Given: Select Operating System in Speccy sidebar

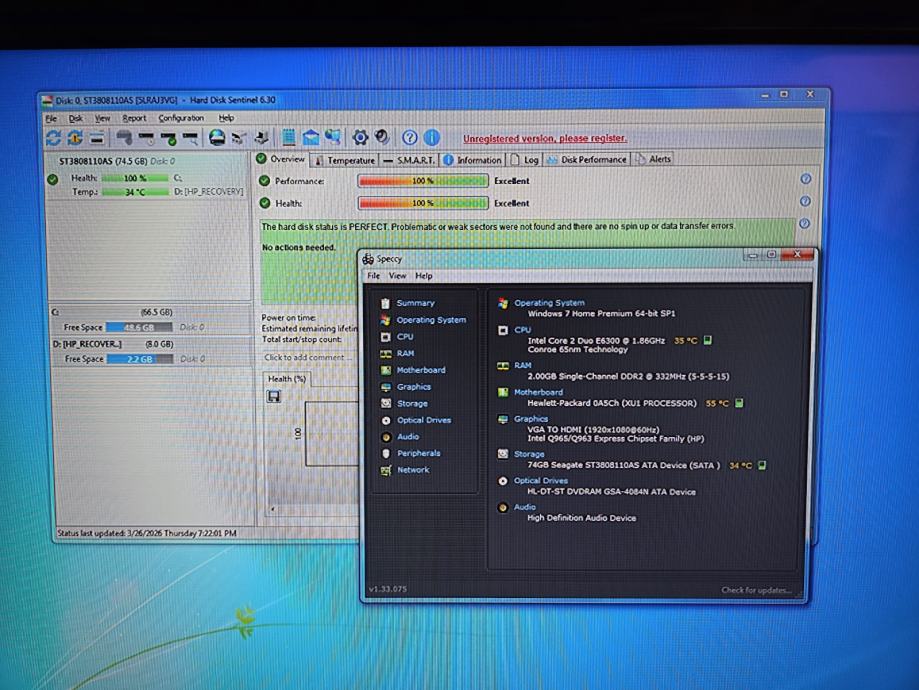Looking at the screenshot, I should tap(431, 320).
